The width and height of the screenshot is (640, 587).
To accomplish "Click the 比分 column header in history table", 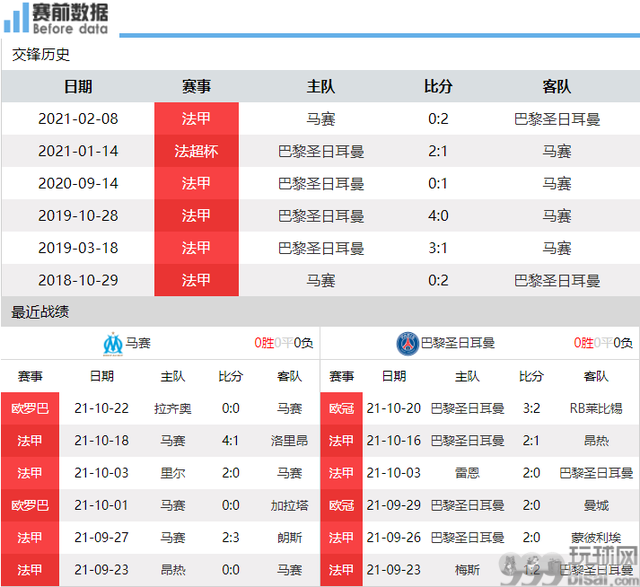I will pyautogui.click(x=438, y=87).
